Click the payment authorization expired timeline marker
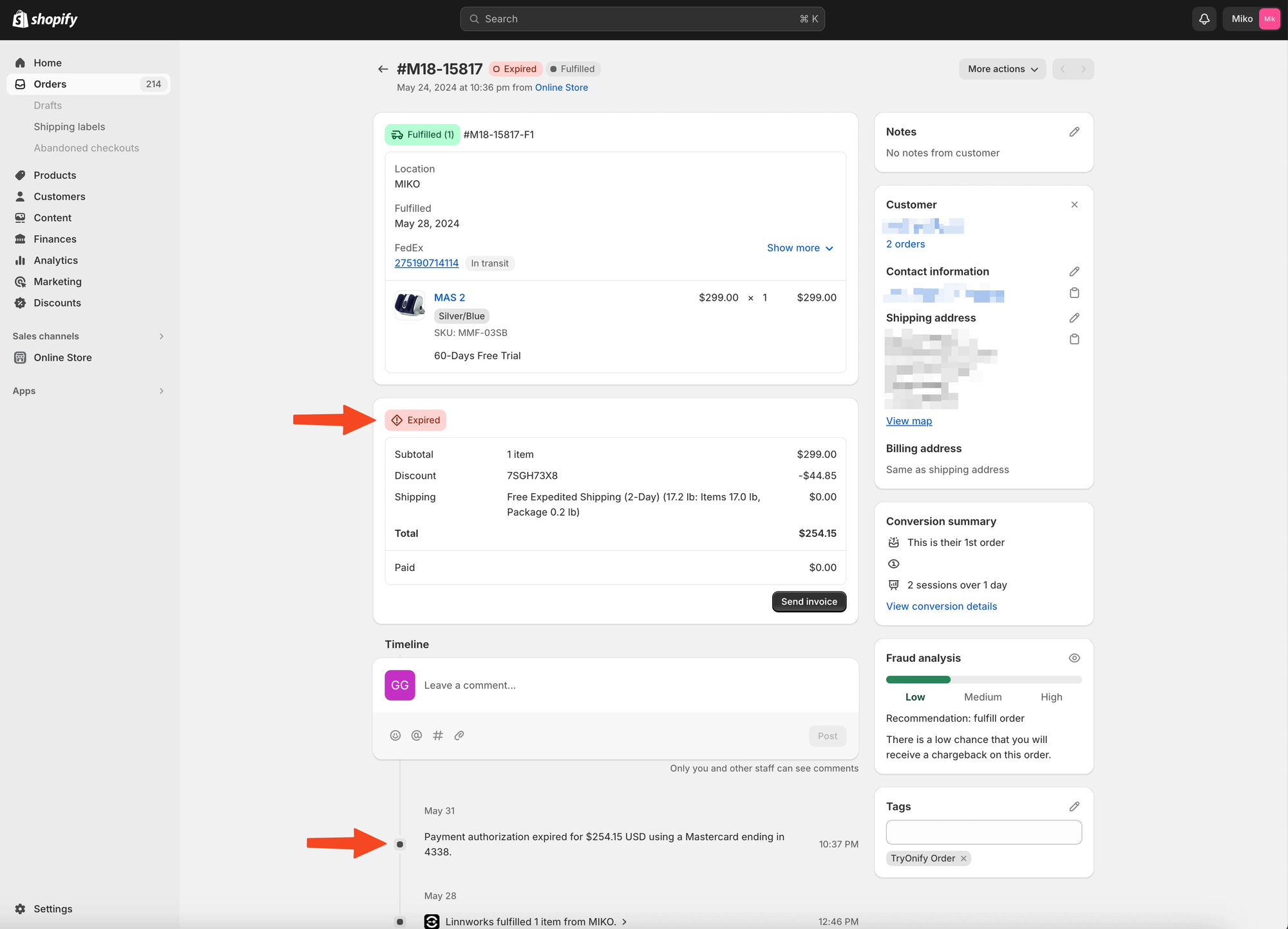 (400, 845)
